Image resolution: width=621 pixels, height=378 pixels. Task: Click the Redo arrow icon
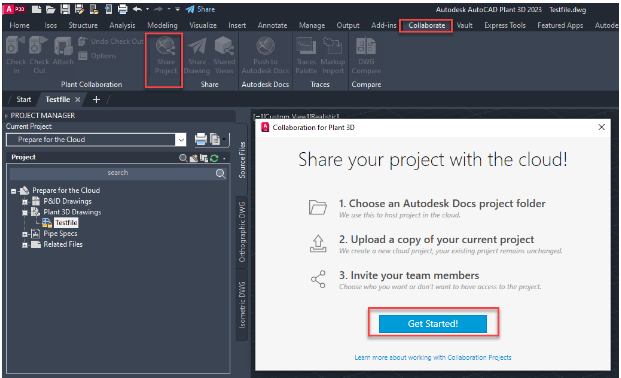[158, 9]
